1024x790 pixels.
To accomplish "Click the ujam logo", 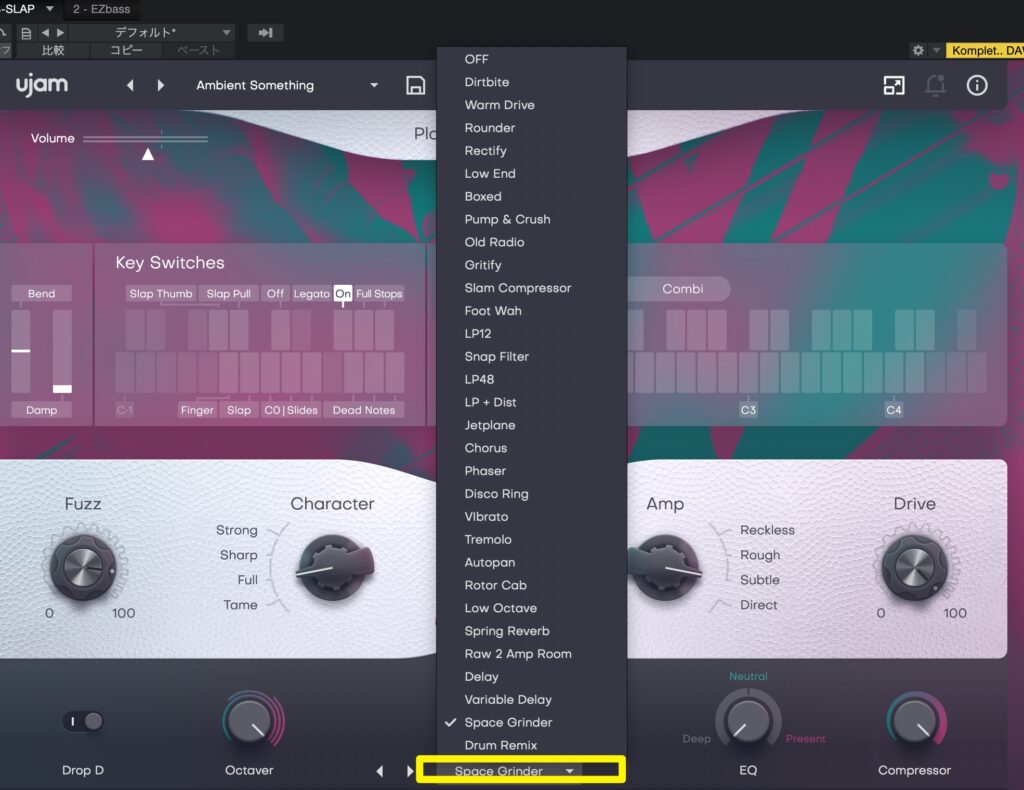I will point(42,86).
